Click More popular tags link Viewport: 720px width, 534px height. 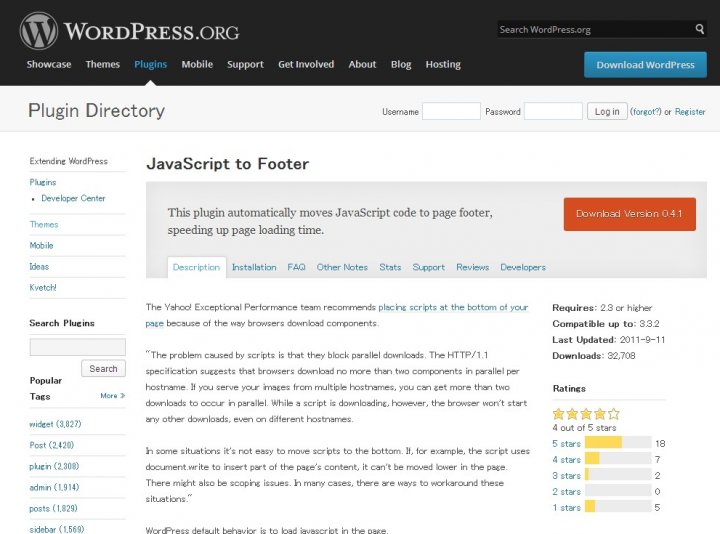(x=112, y=396)
